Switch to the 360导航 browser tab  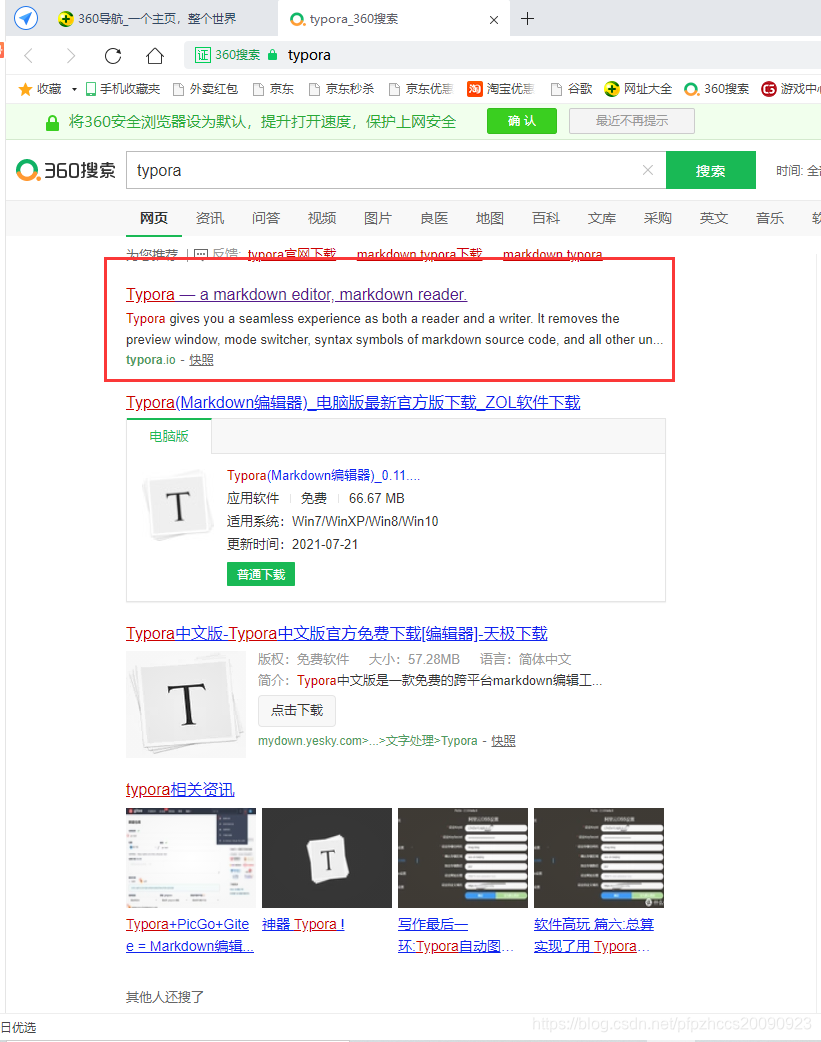click(x=148, y=19)
